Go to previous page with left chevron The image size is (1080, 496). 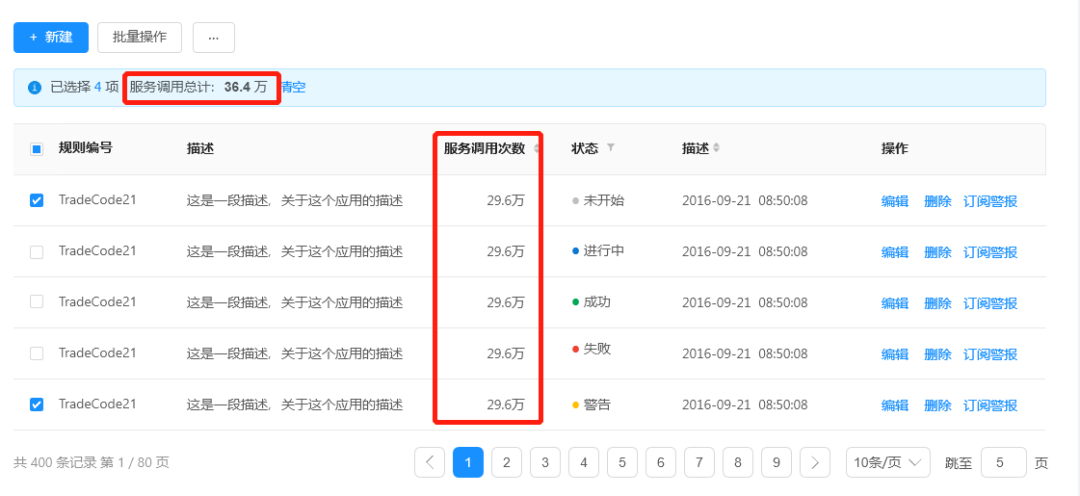click(430, 462)
